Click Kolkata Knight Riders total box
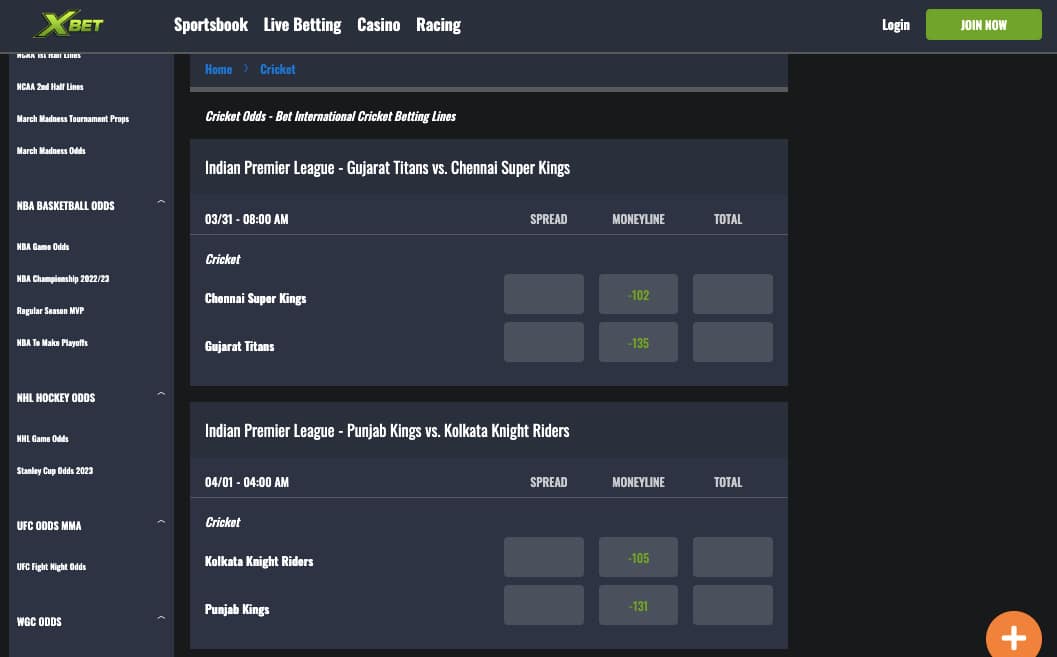The height and width of the screenshot is (657, 1057). tap(733, 557)
